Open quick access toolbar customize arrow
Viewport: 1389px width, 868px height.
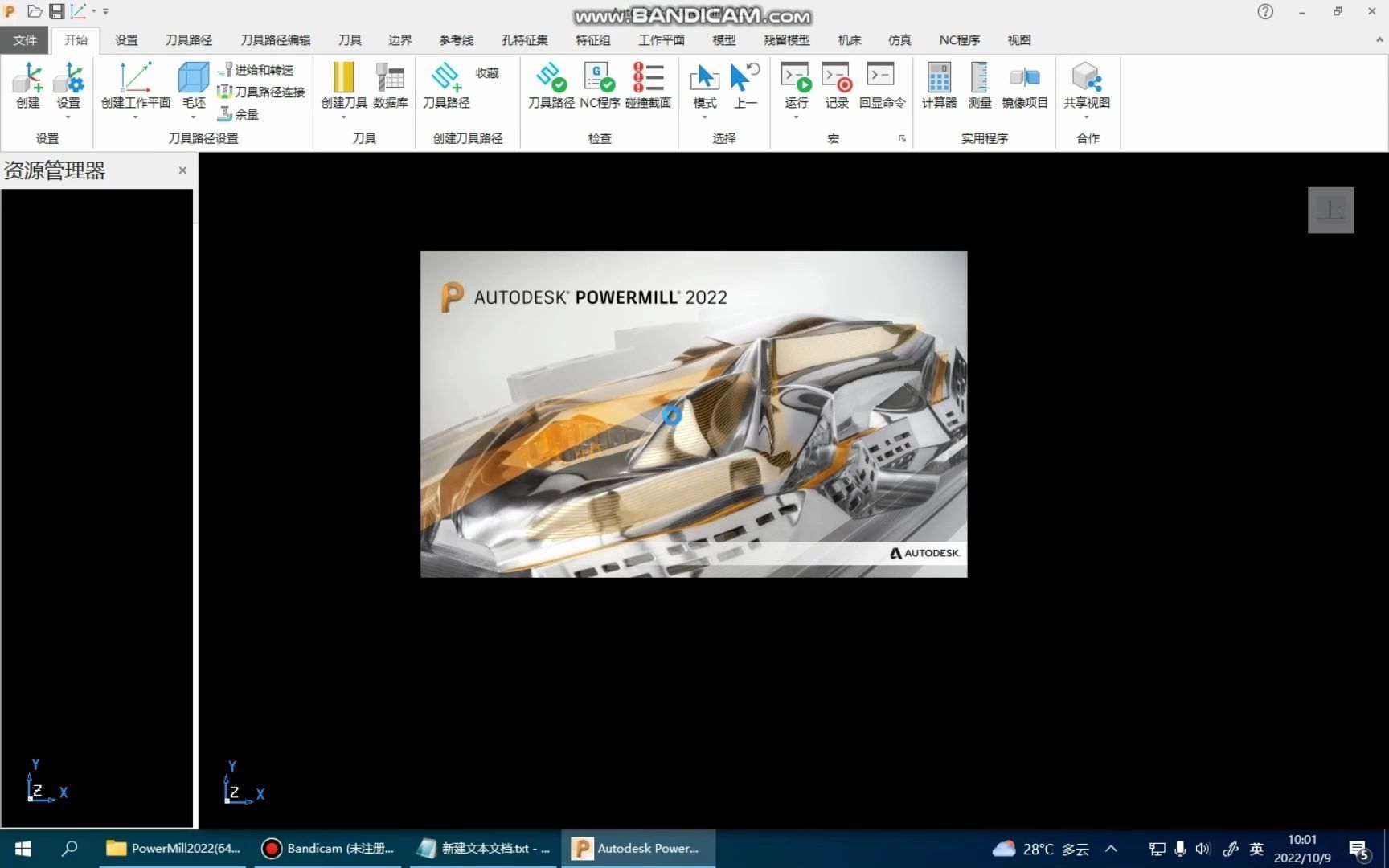pos(105,12)
